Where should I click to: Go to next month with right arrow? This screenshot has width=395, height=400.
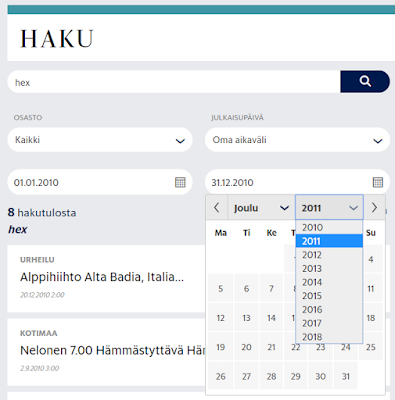click(374, 208)
